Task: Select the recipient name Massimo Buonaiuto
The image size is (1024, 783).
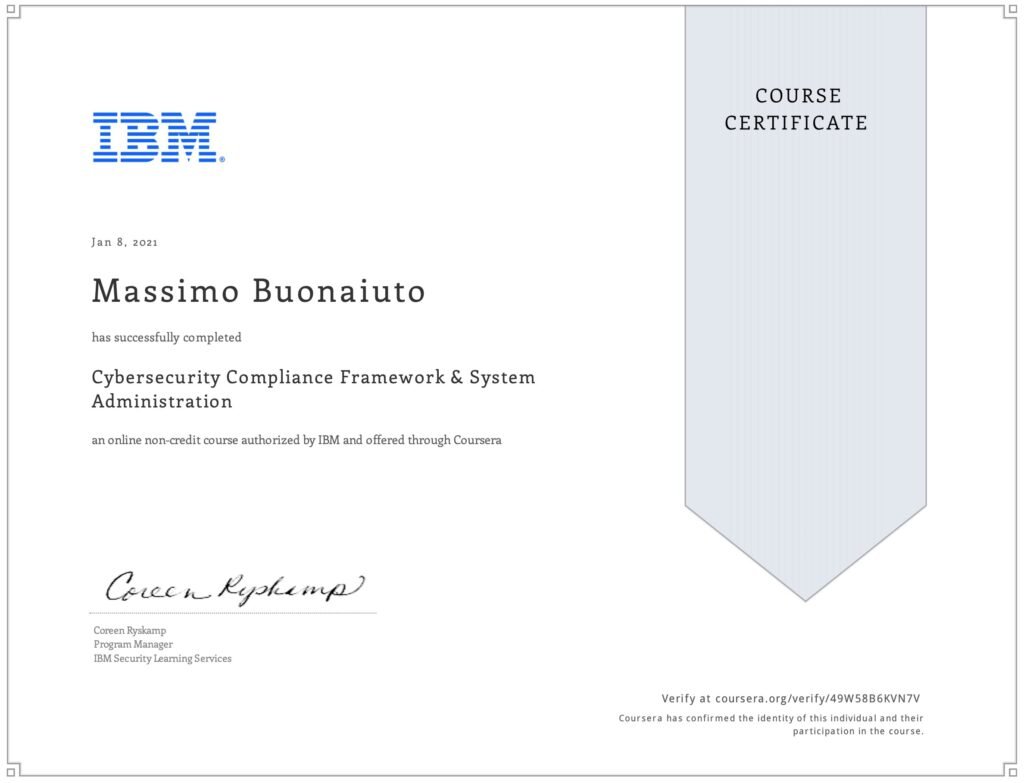Action: point(258,291)
